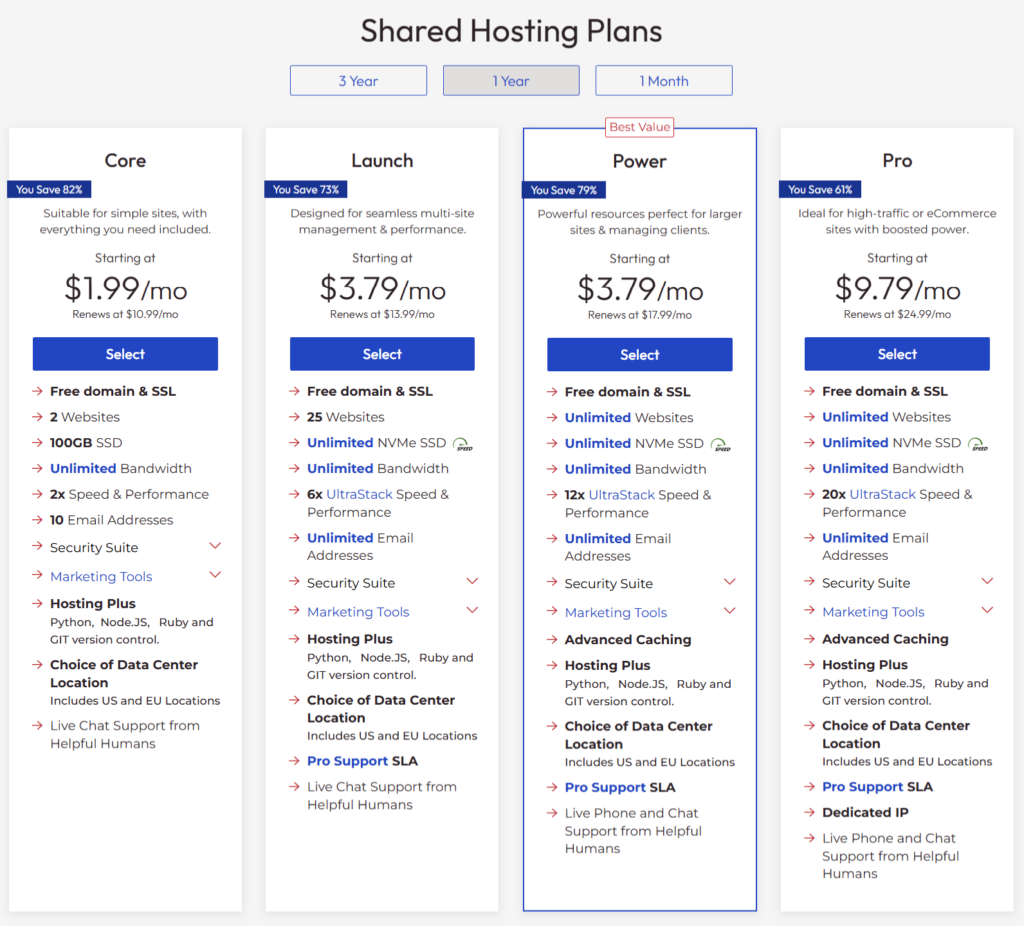This screenshot has height=926, width=1024.
Task: Click the Best Value badge above Power
Action: [x=639, y=127]
